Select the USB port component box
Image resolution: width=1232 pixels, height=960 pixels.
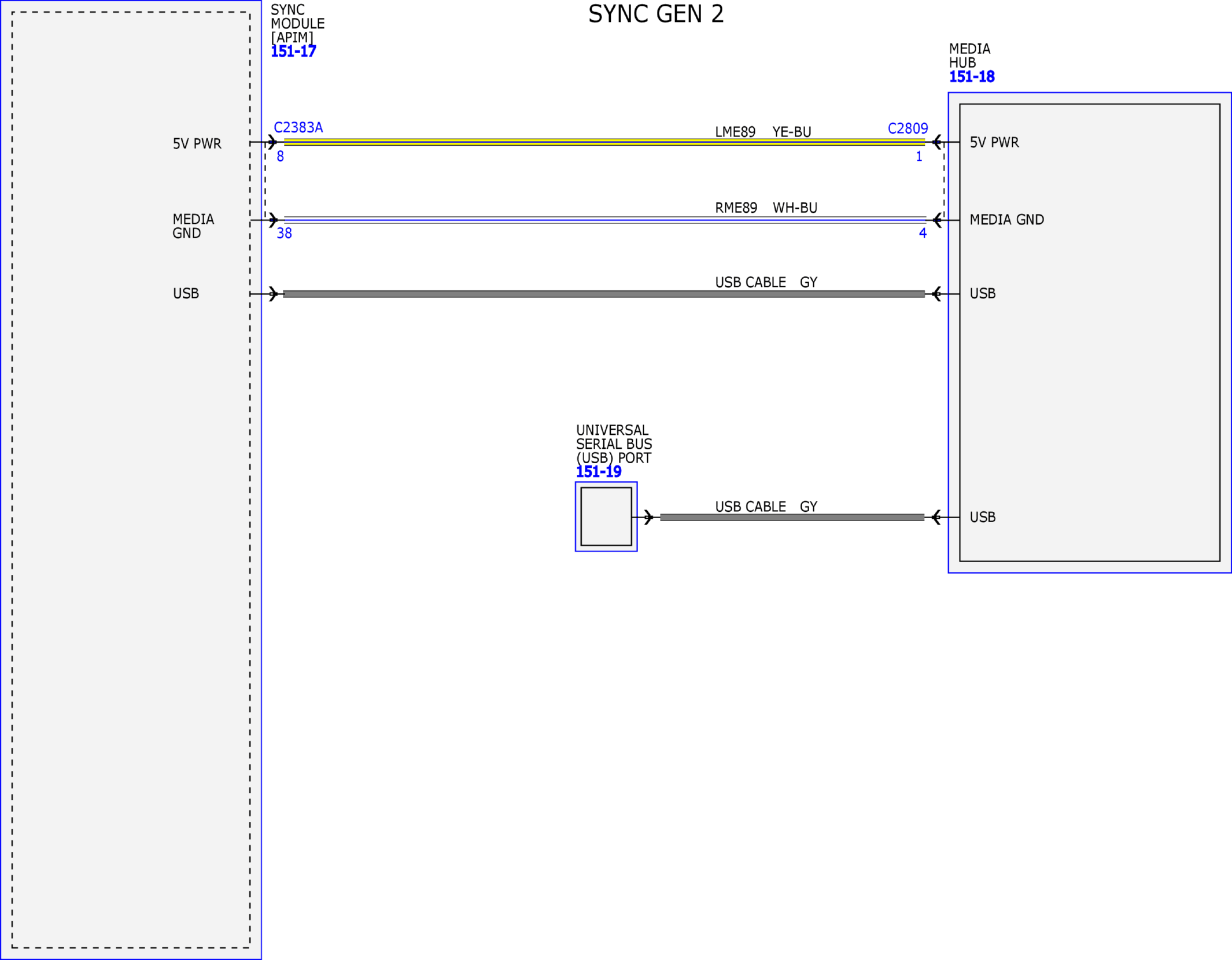click(606, 516)
